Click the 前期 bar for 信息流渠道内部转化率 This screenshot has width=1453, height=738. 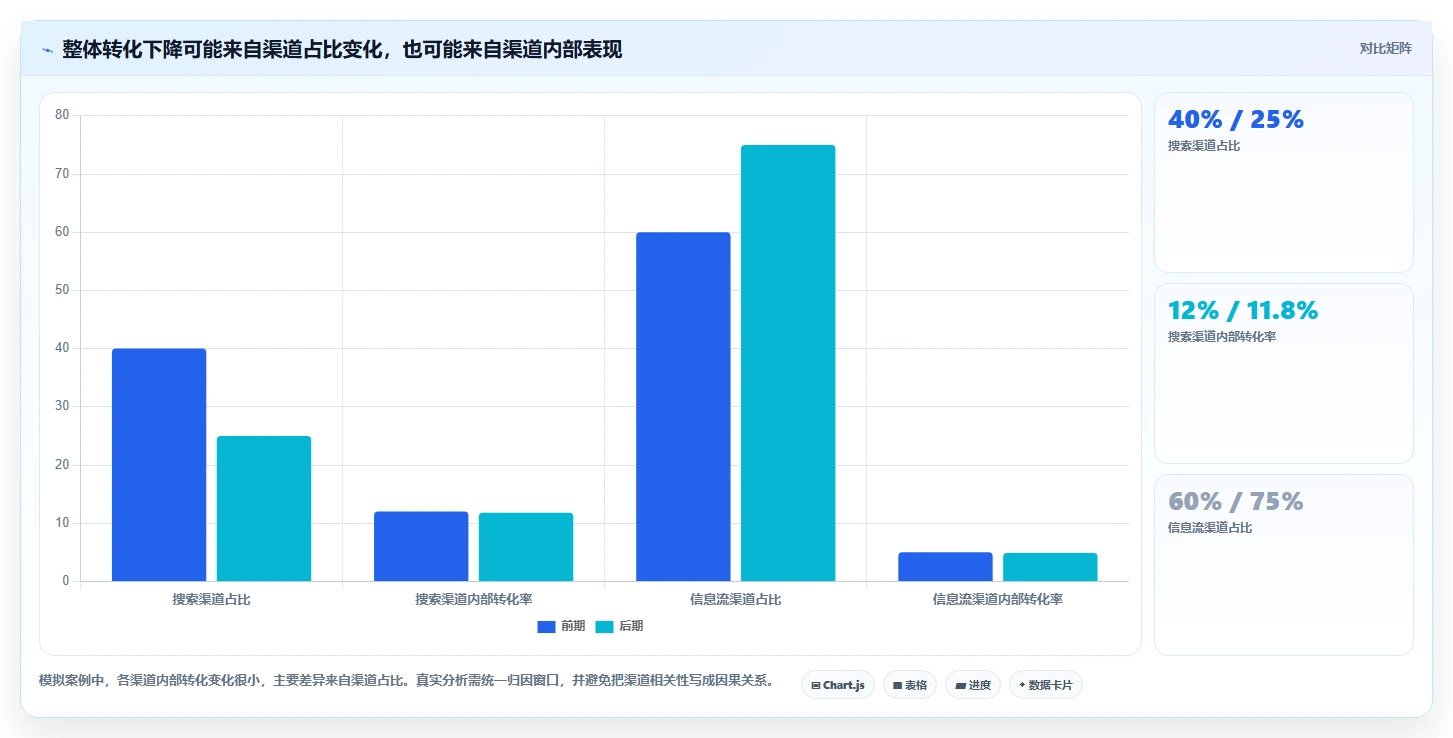pos(945,567)
